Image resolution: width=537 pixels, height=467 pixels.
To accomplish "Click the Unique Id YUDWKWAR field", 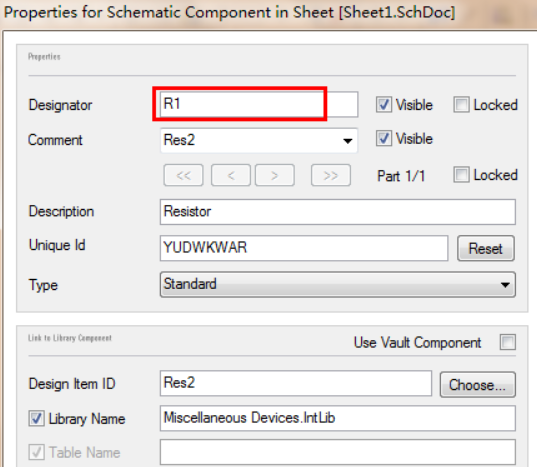I will click(304, 248).
